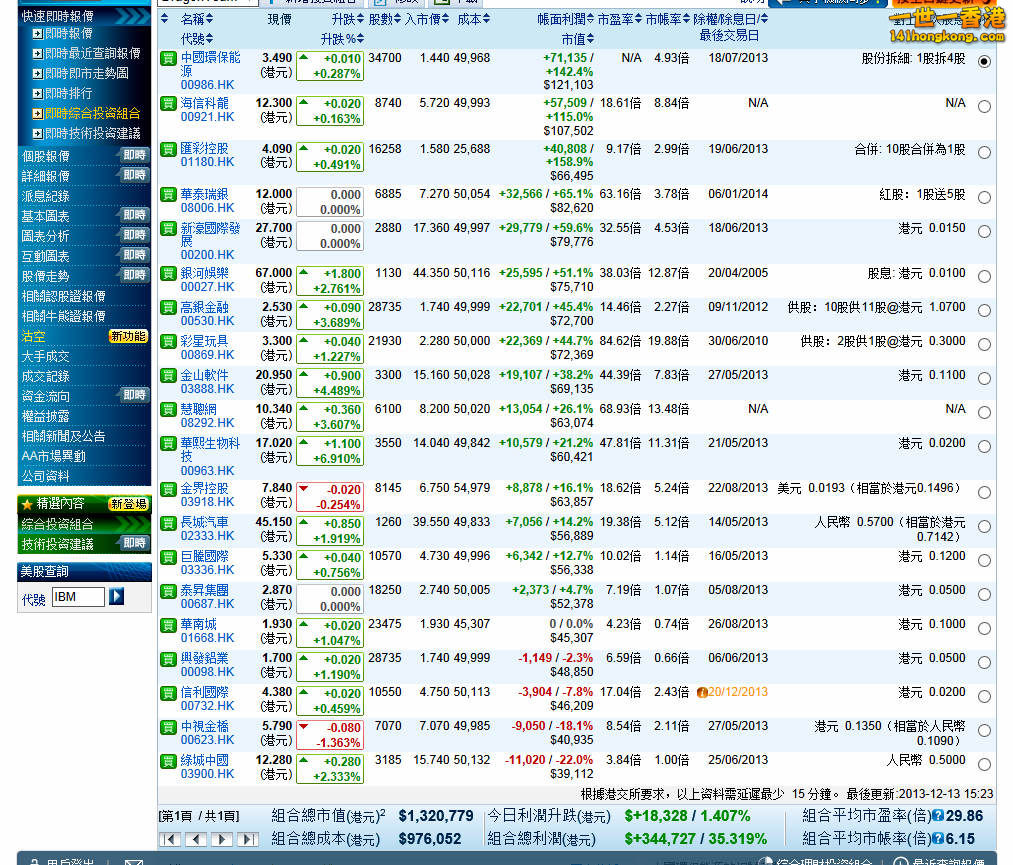
Task: Sort by 升跌 column header
Action: 348,19
